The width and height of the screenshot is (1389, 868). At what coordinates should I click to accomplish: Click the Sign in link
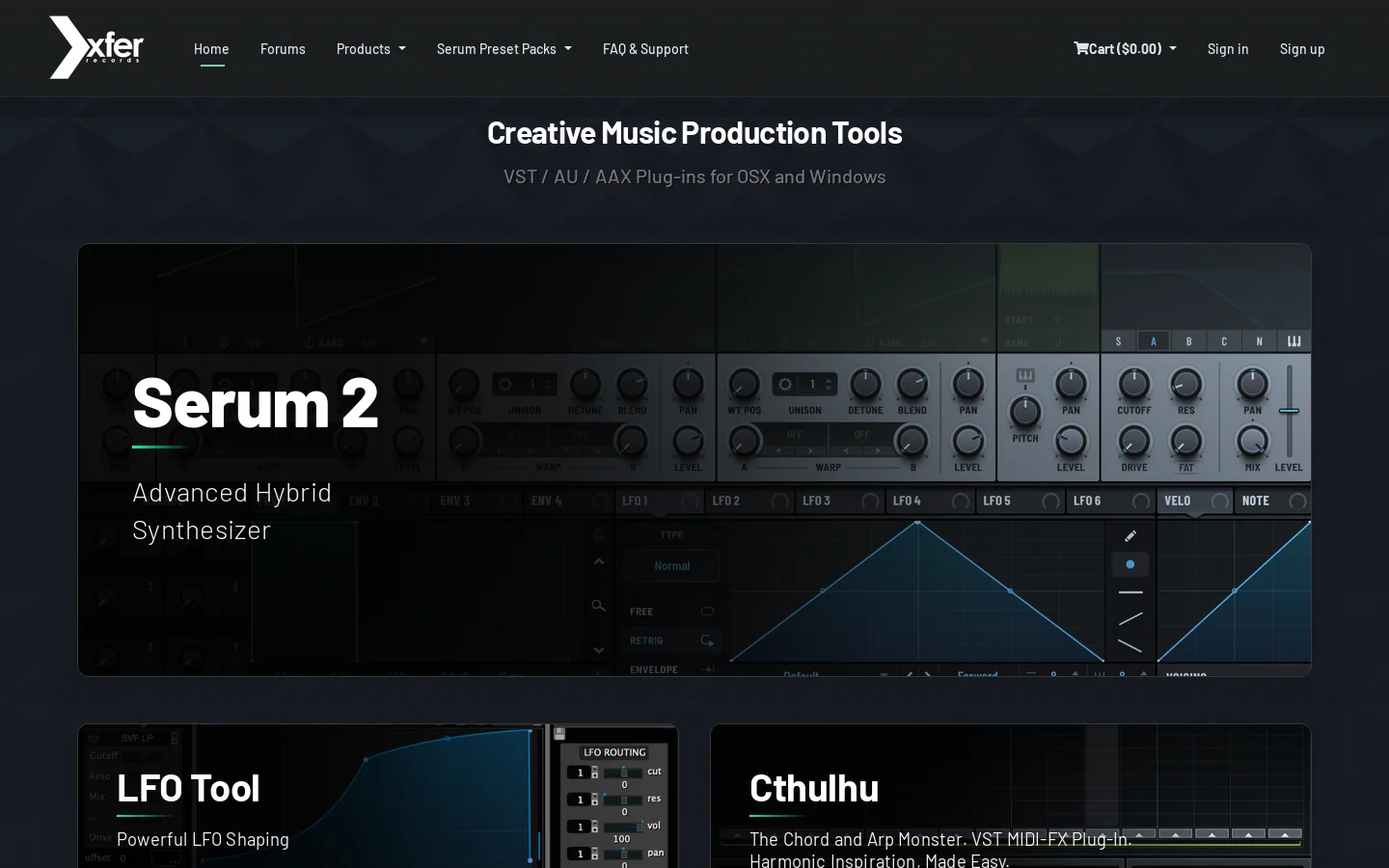coord(1228,48)
